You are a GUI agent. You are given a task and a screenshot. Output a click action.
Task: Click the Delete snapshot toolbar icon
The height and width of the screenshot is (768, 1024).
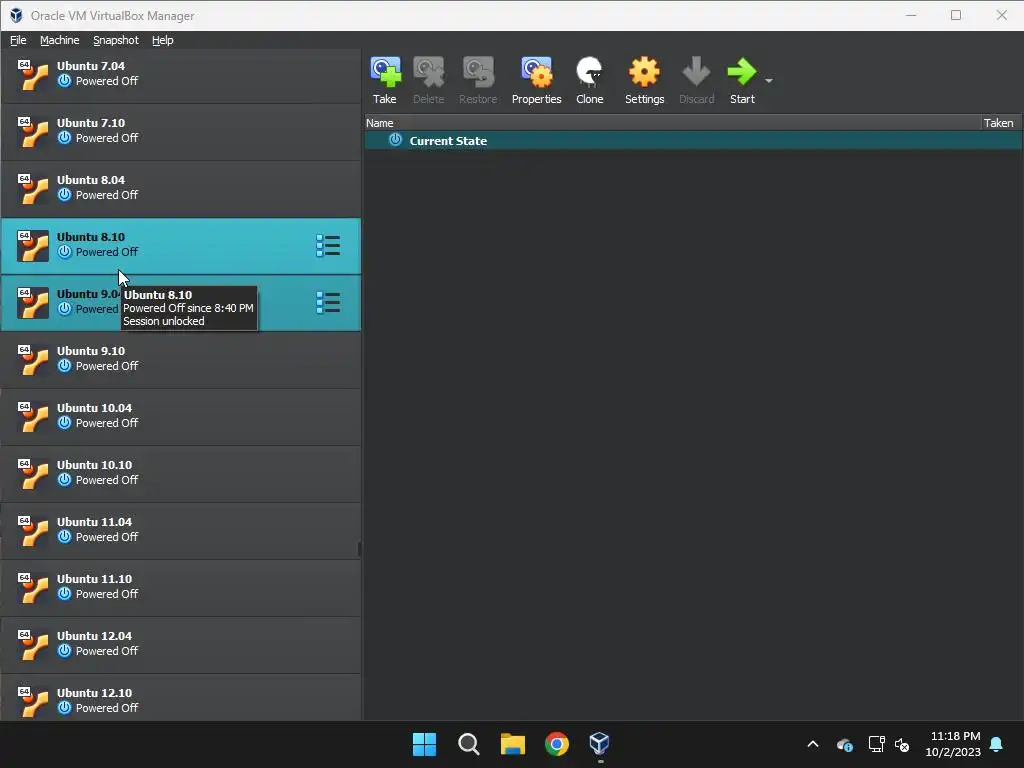(x=428, y=72)
